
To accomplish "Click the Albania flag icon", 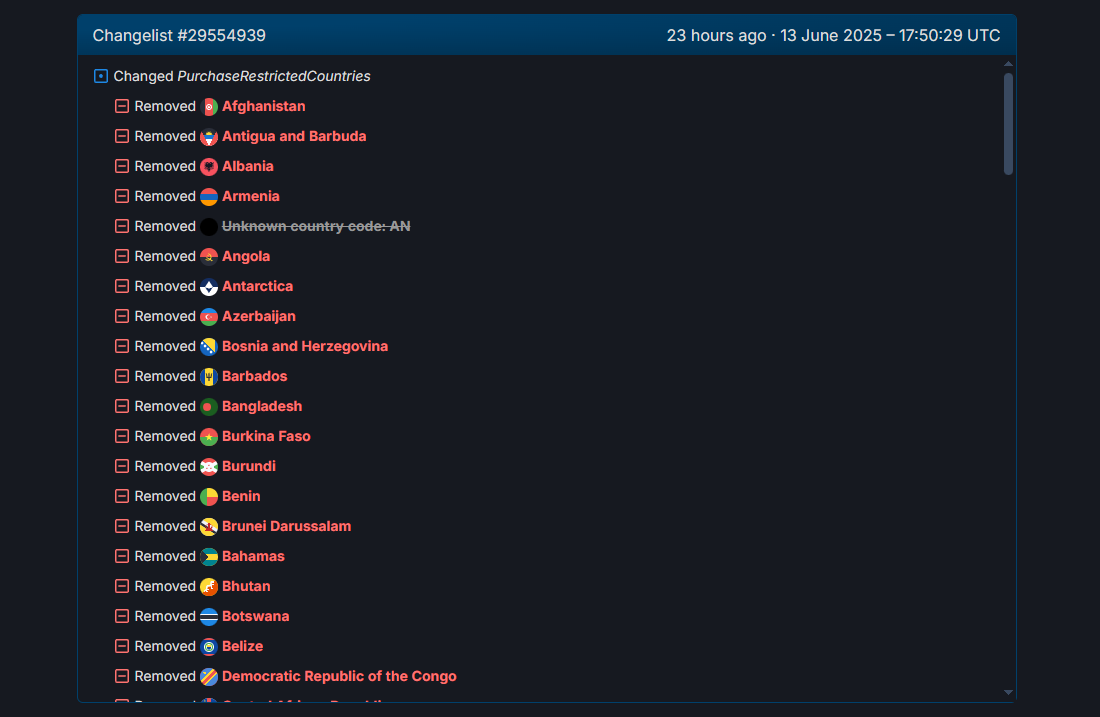I will coord(209,167).
